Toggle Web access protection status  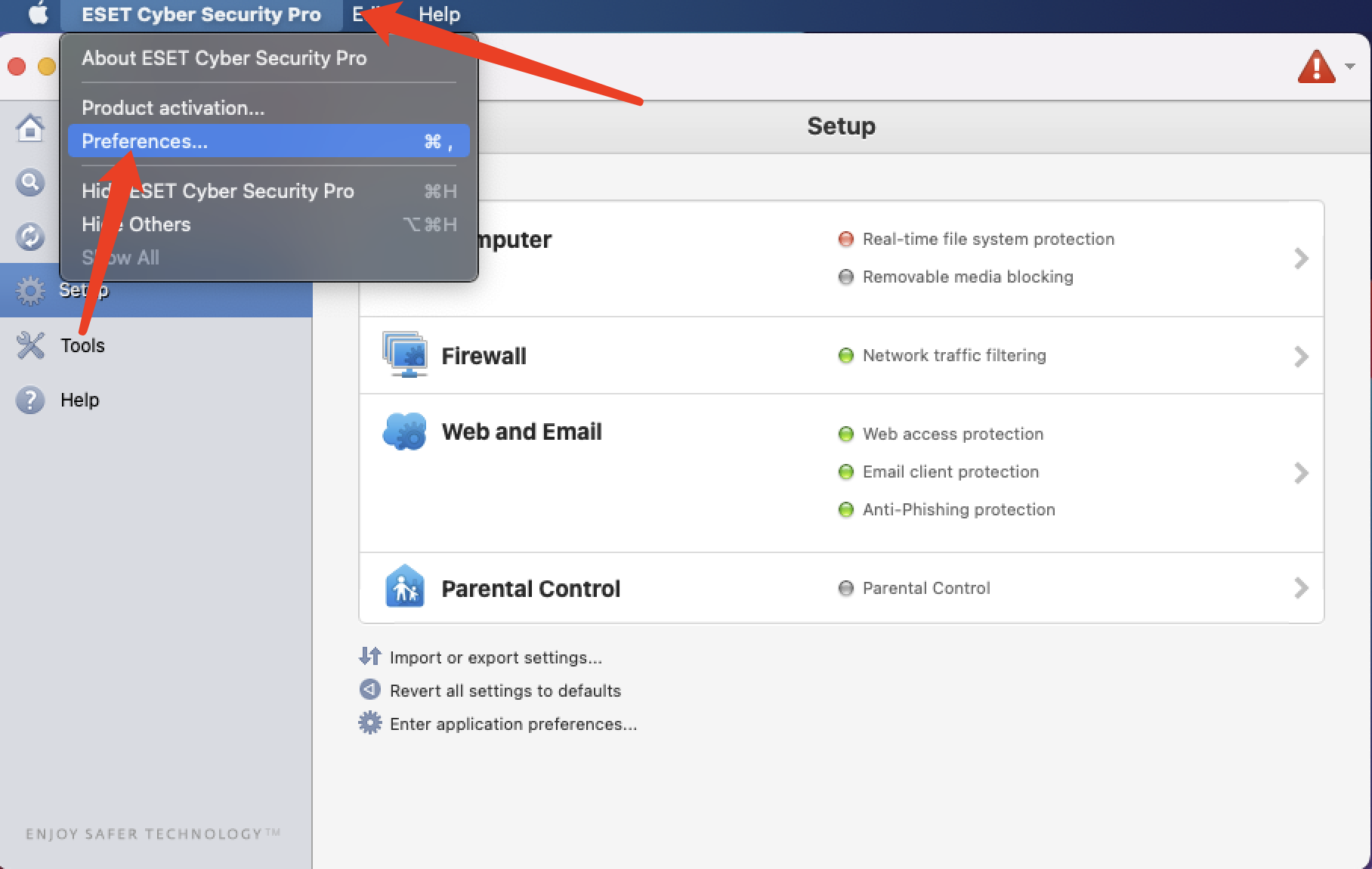click(x=846, y=434)
